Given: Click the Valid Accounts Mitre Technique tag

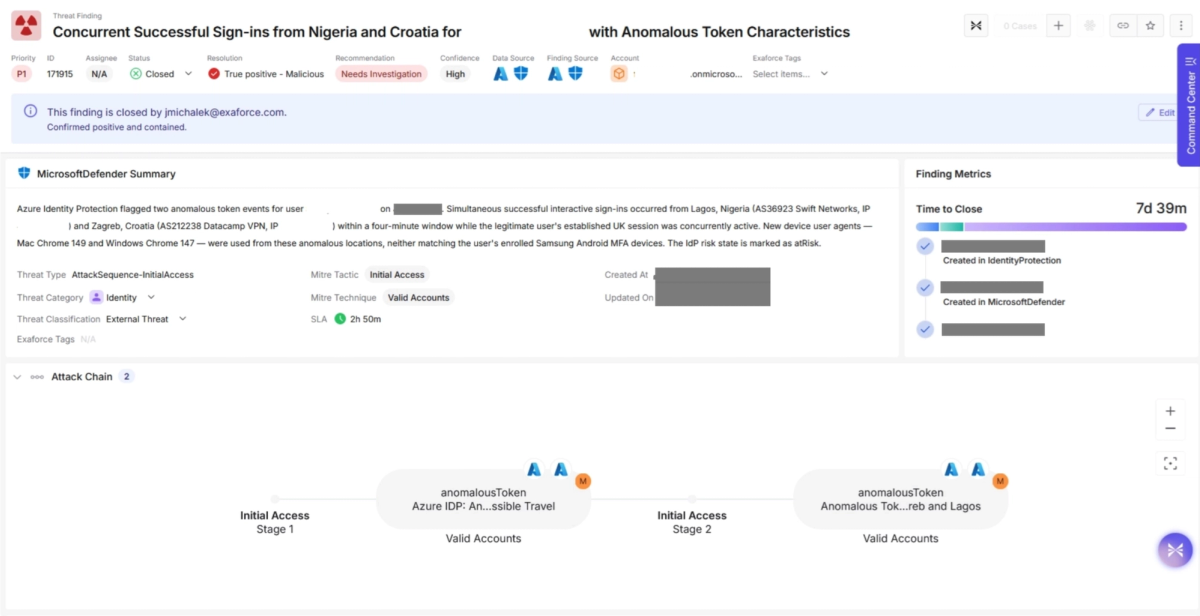Looking at the screenshot, I should click(418, 297).
